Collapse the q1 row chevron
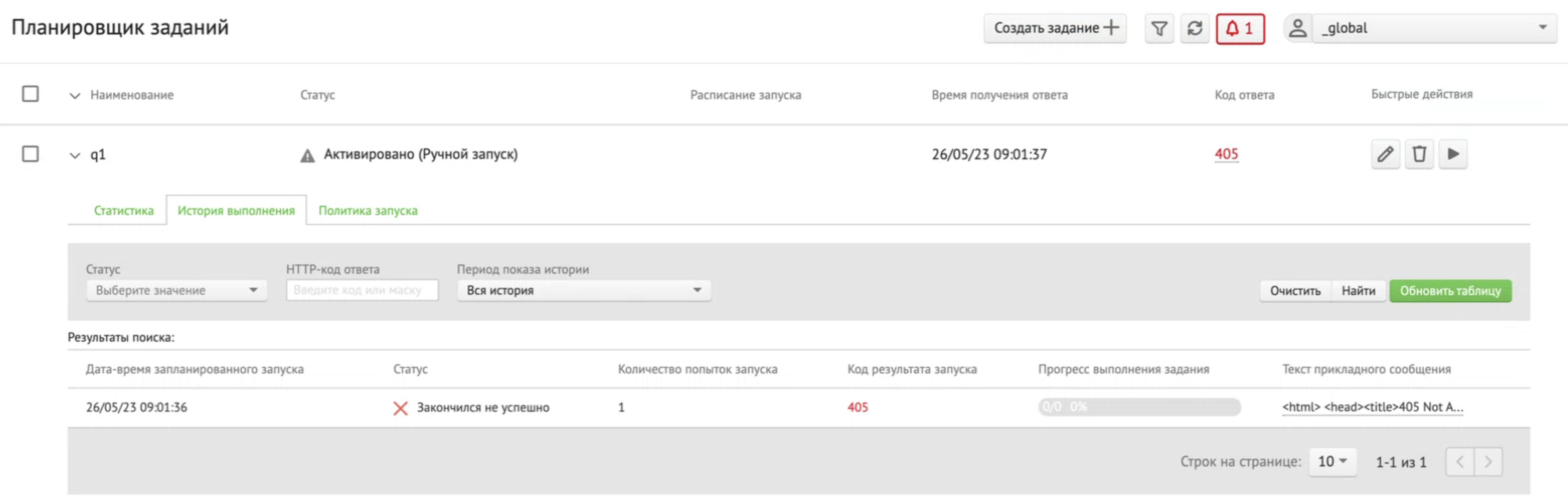 (x=74, y=155)
